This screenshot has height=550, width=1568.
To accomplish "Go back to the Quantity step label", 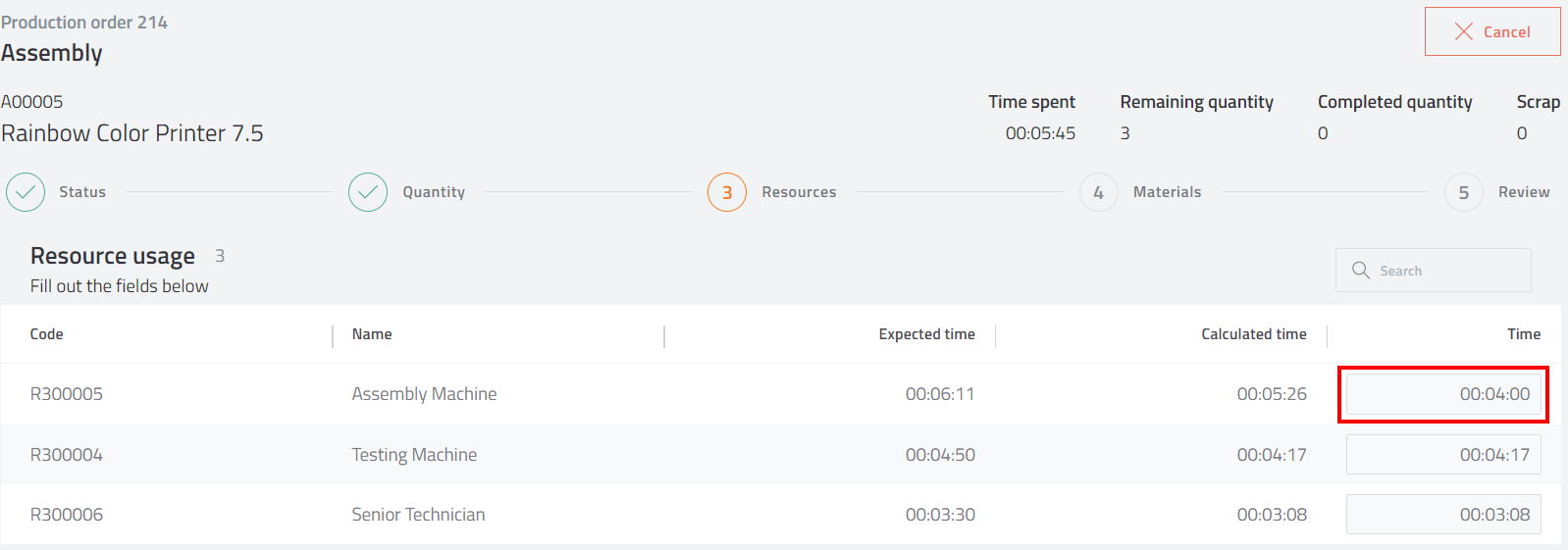I will point(434,192).
